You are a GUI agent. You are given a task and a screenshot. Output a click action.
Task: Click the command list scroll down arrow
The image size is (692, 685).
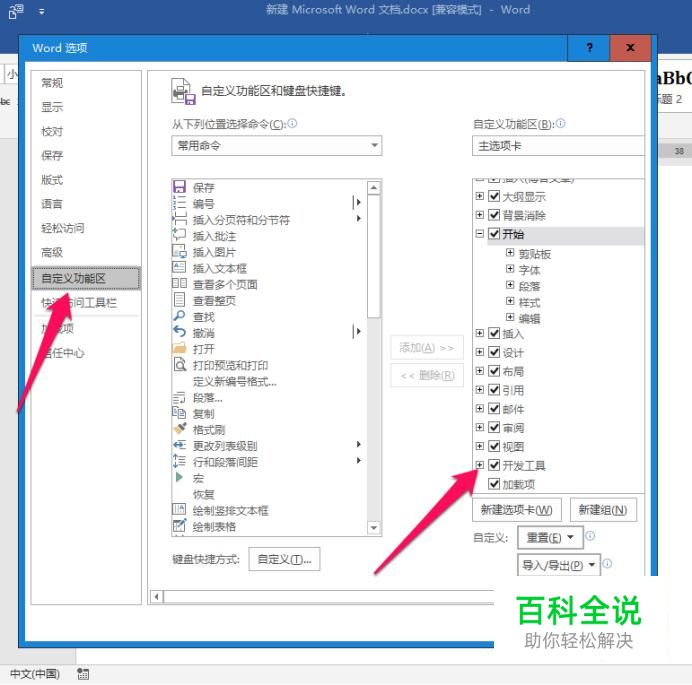coord(373,527)
